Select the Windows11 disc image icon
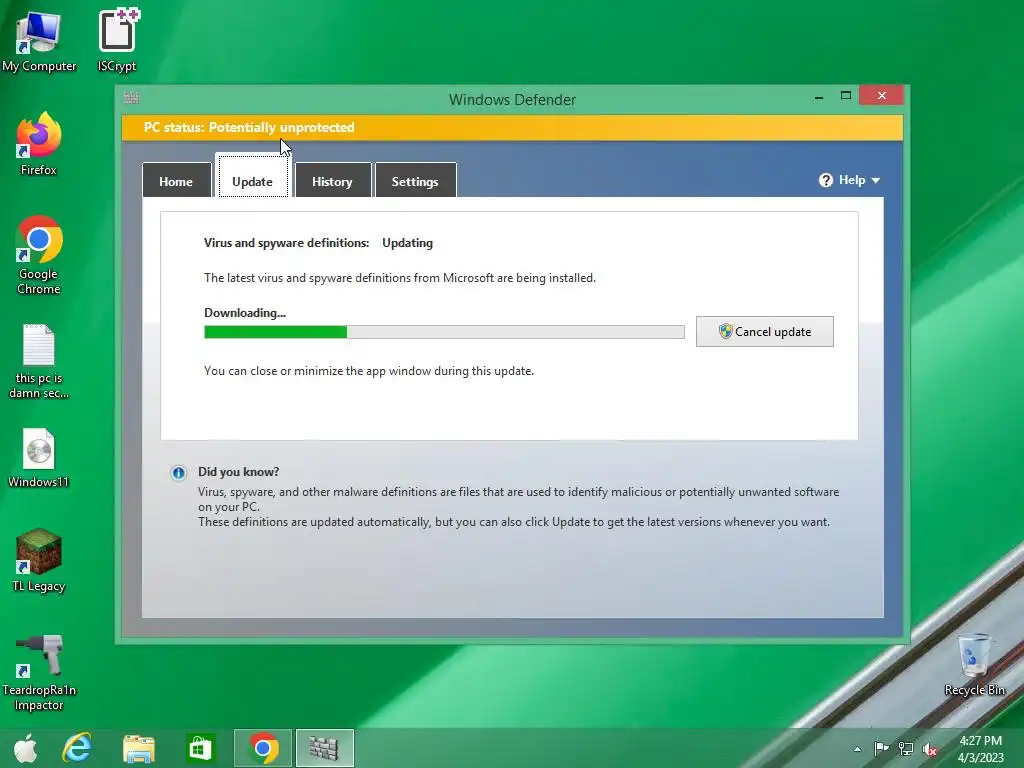1024x768 pixels. [39, 458]
